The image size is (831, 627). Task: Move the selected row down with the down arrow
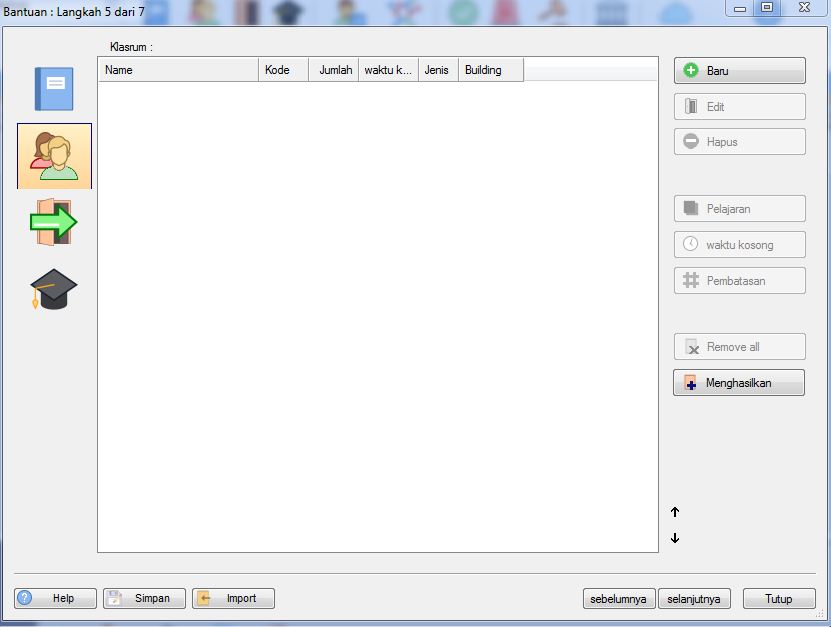tap(675, 538)
